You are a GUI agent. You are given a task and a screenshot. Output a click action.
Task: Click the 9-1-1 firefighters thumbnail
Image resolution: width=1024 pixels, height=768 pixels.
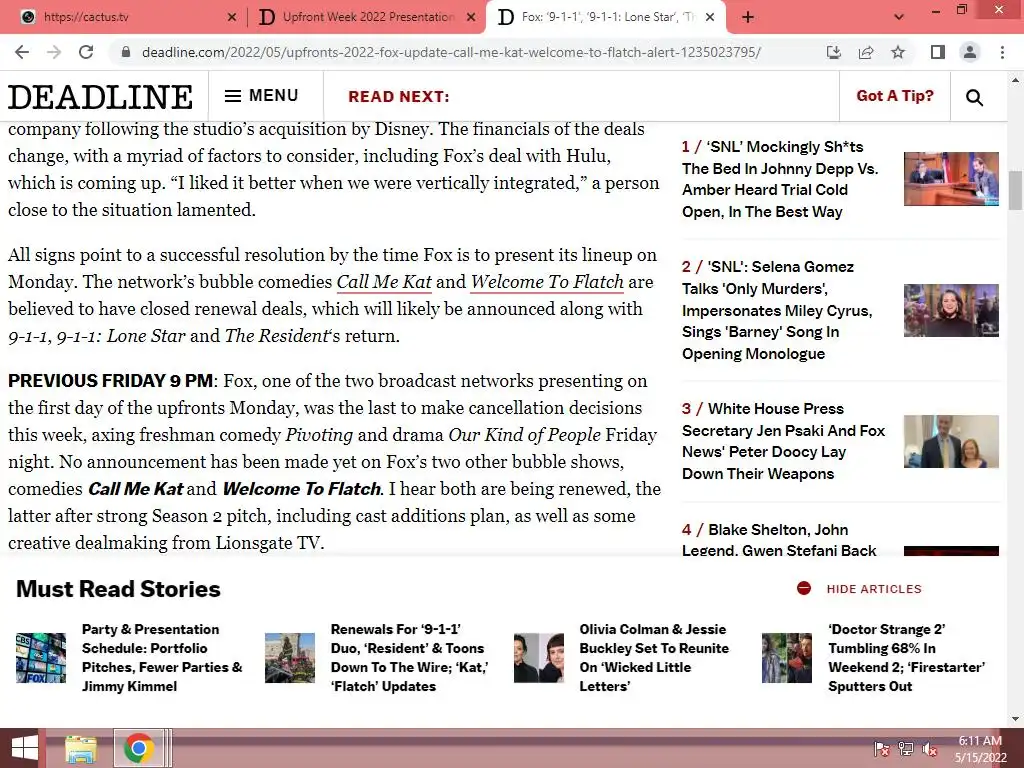point(290,658)
